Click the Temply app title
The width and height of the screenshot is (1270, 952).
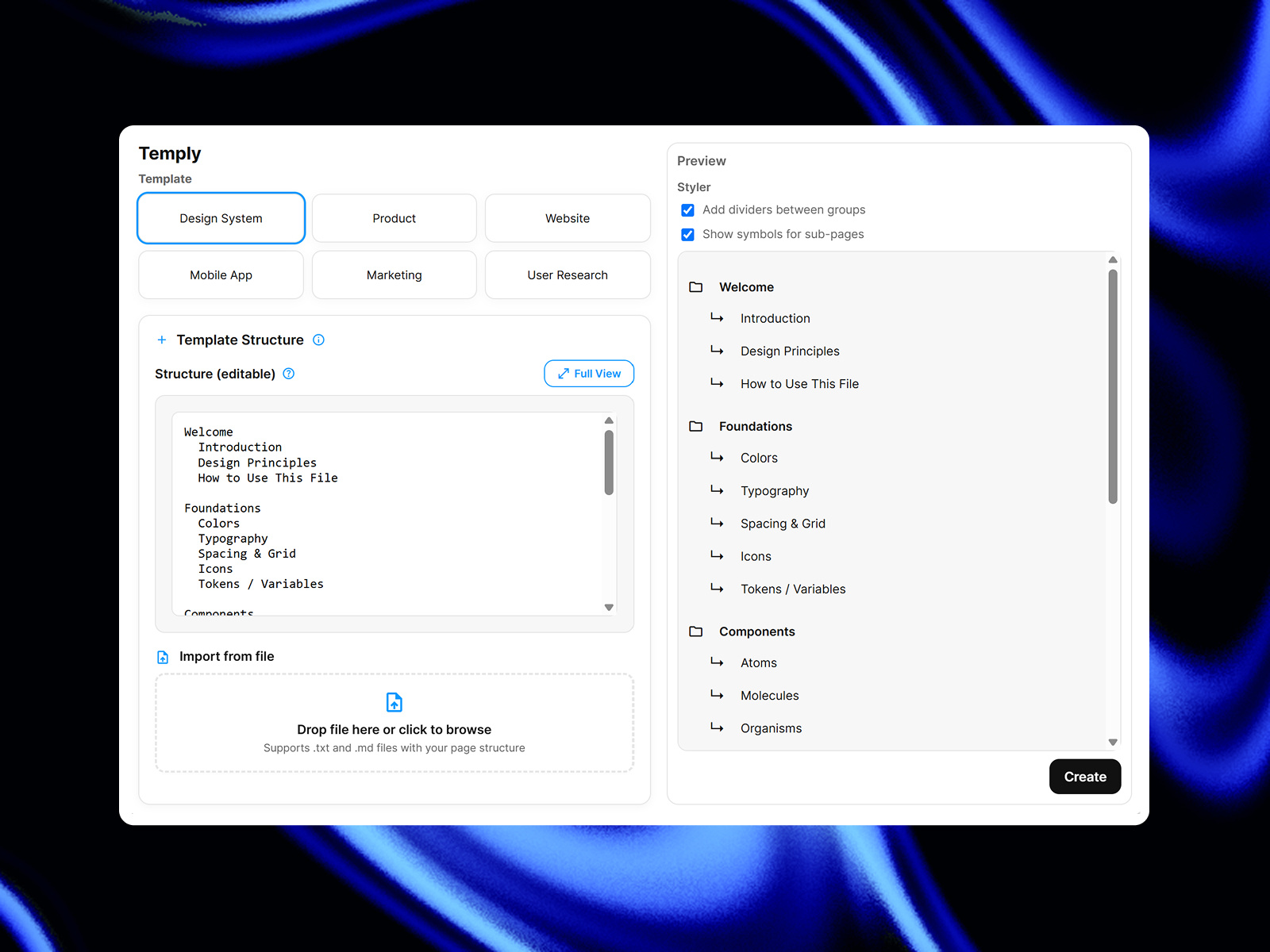(x=170, y=153)
